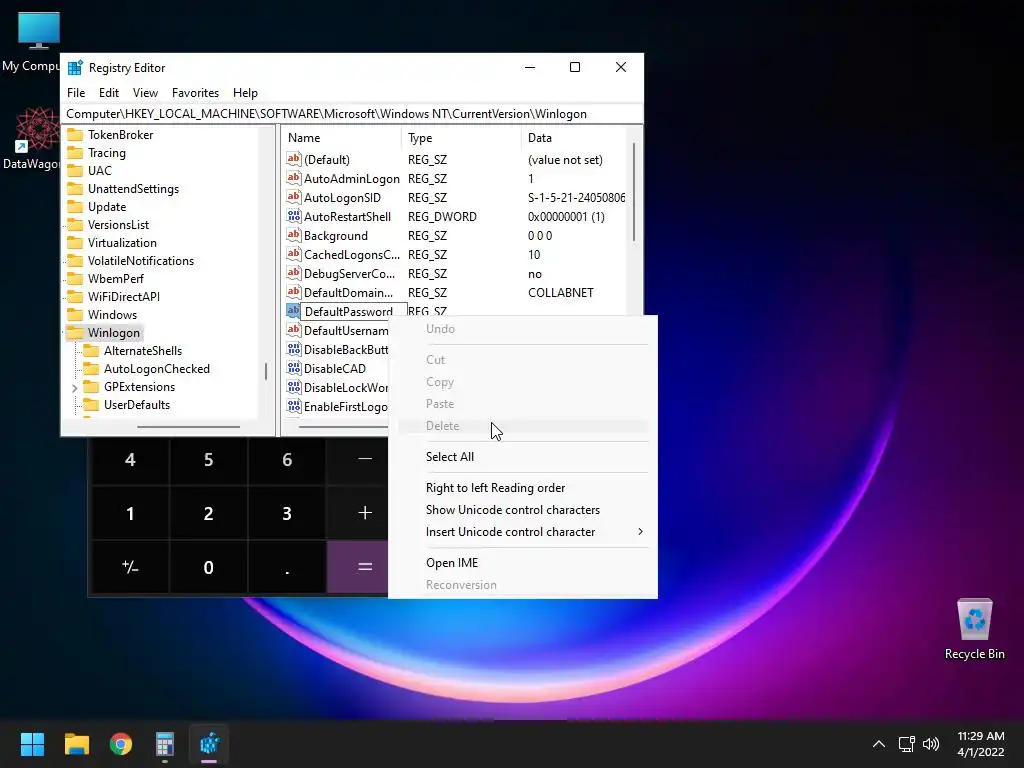Click the Registry Editor taskbar icon

pyautogui.click(x=209, y=744)
